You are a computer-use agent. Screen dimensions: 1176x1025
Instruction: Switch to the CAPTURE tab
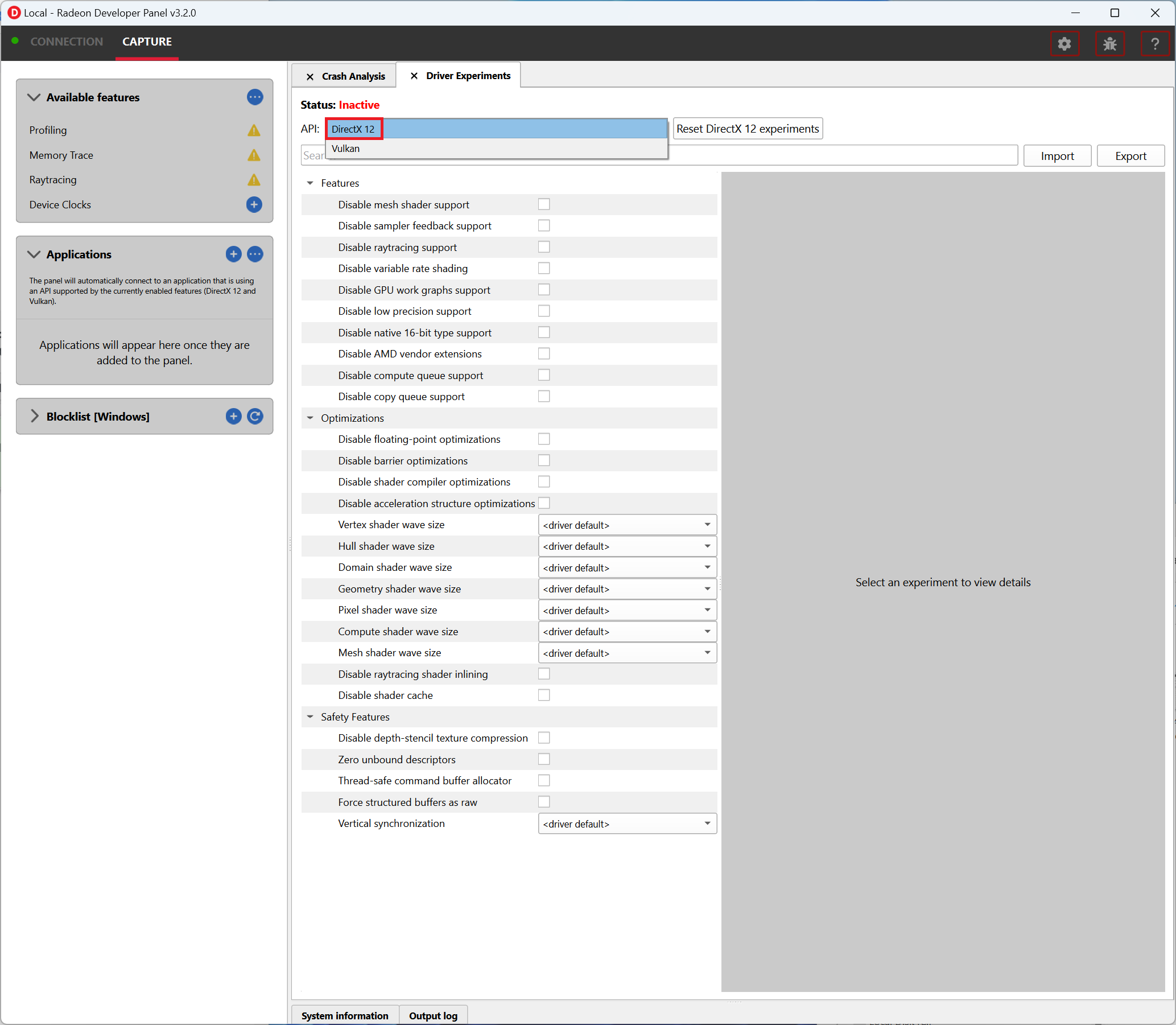click(147, 42)
